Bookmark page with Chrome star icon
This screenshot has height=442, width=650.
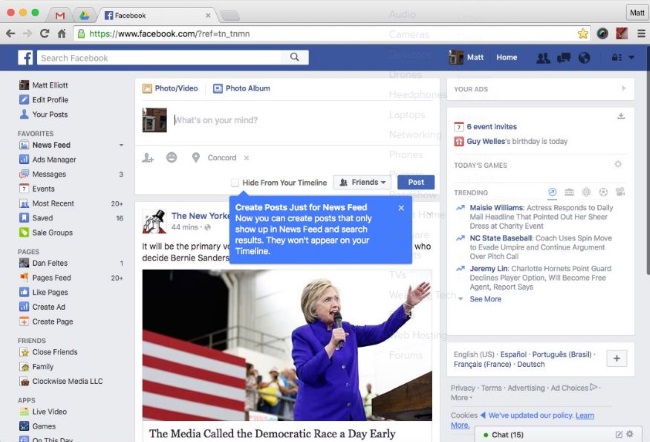click(582, 33)
